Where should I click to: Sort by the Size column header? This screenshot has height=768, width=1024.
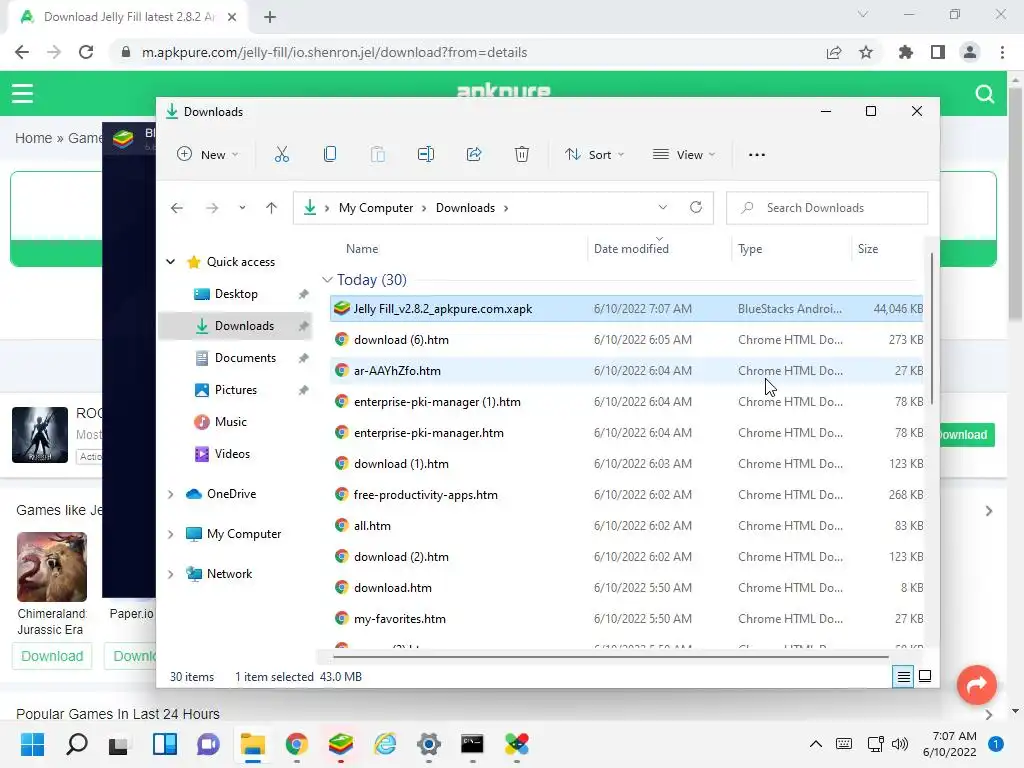pyautogui.click(x=868, y=249)
